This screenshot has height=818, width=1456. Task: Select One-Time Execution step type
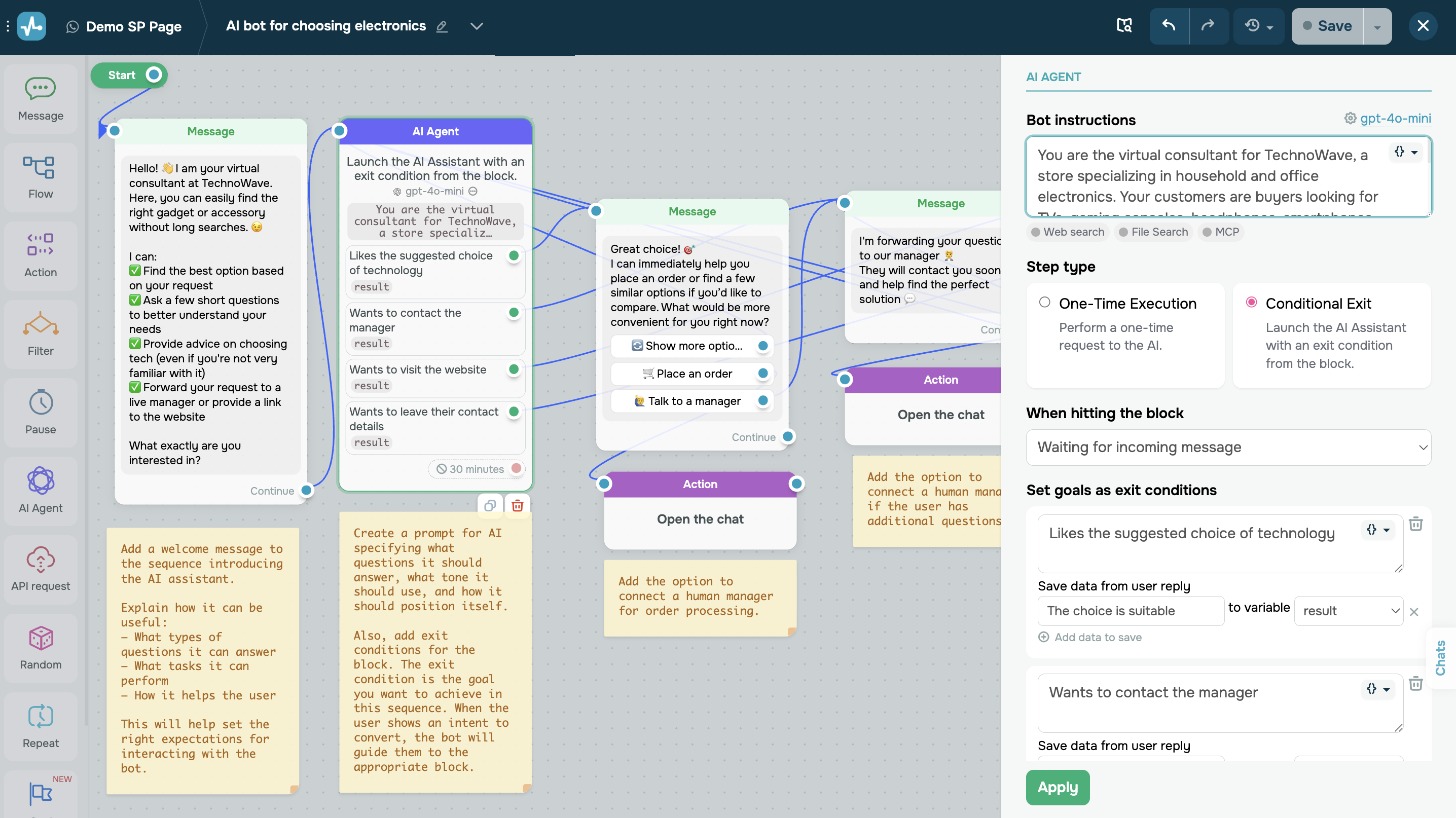(x=1044, y=303)
